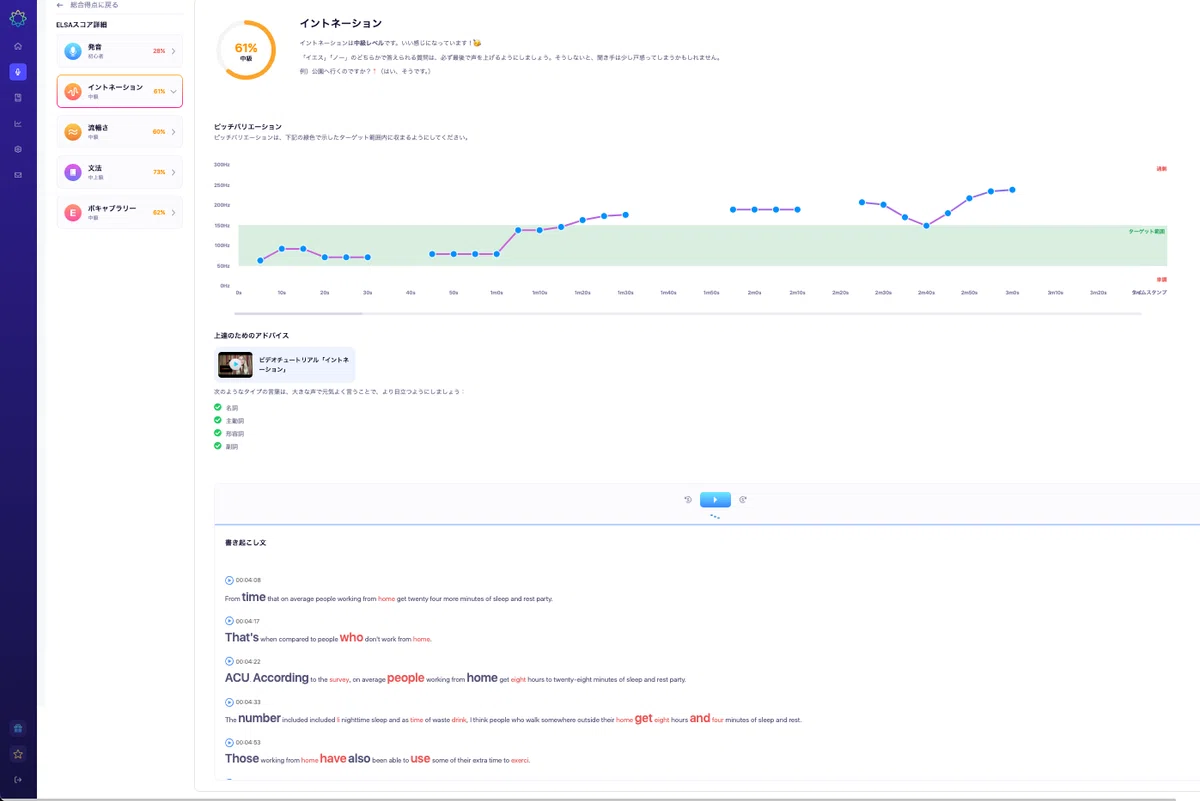Click the gift box icon in sidebar
1200x801 pixels.
18,728
